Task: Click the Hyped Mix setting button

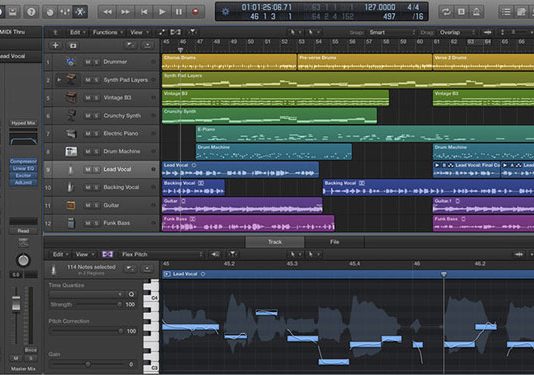Action: point(23,123)
